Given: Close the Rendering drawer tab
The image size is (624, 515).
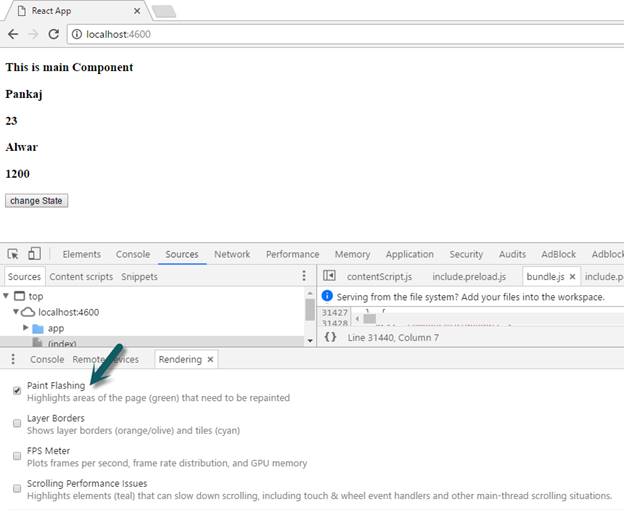Looking at the screenshot, I should pyautogui.click(x=211, y=359).
